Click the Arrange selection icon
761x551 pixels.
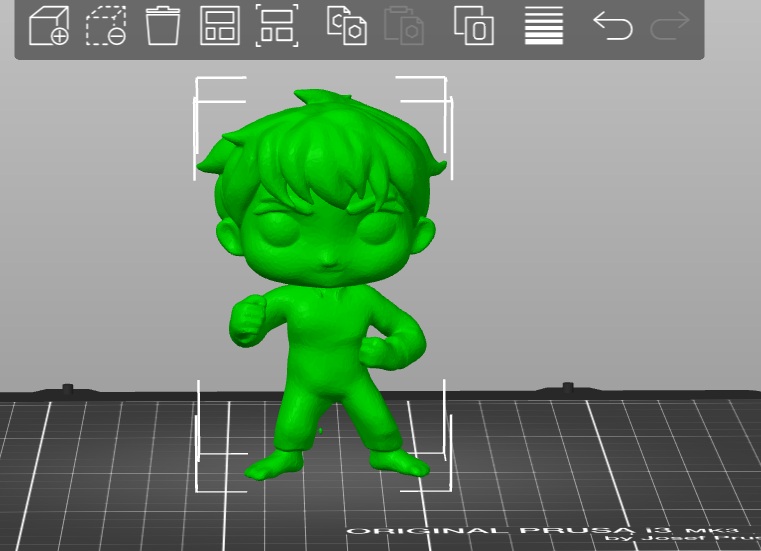(x=277, y=26)
